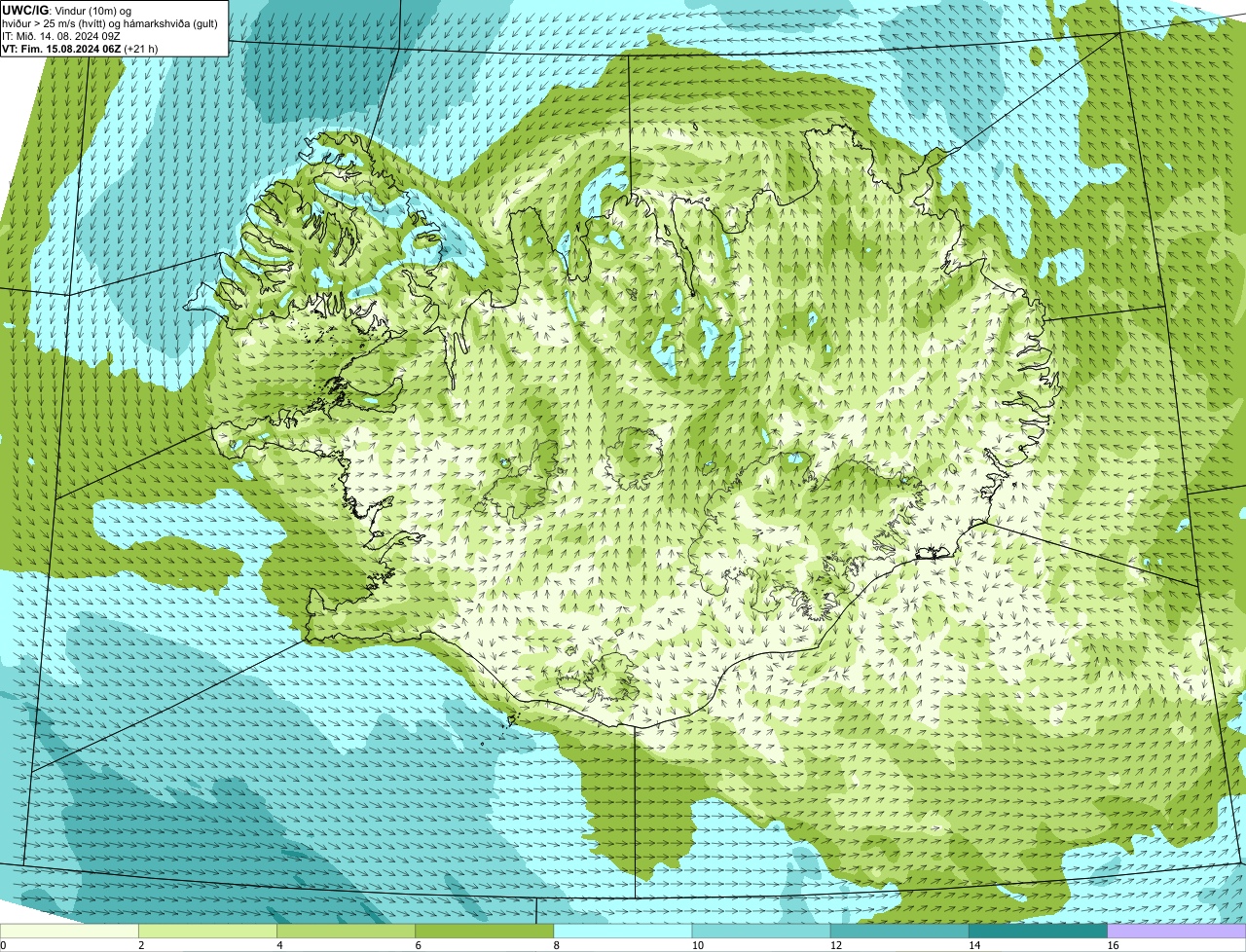Click the 12–14 m/s teal legend swatch
Image resolution: width=1246 pixels, height=952 pixels.
click(x=899, y=931)
